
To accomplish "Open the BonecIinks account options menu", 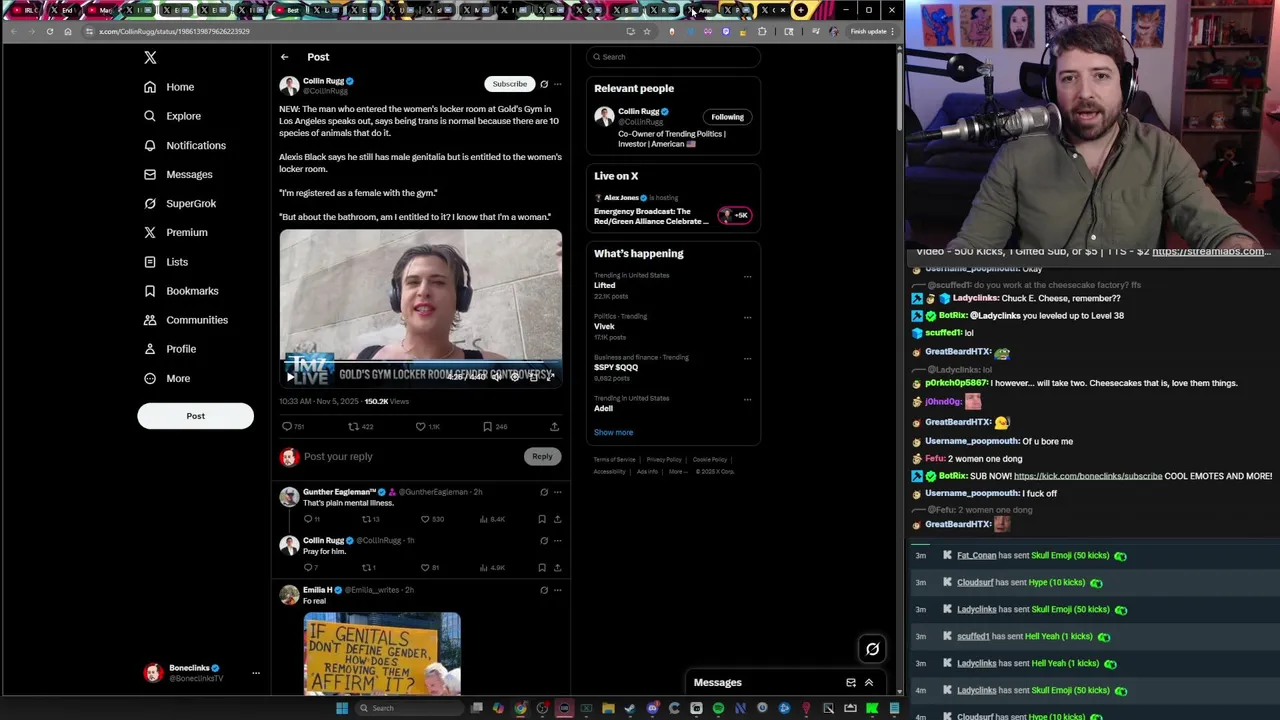I will pos(256,673).
